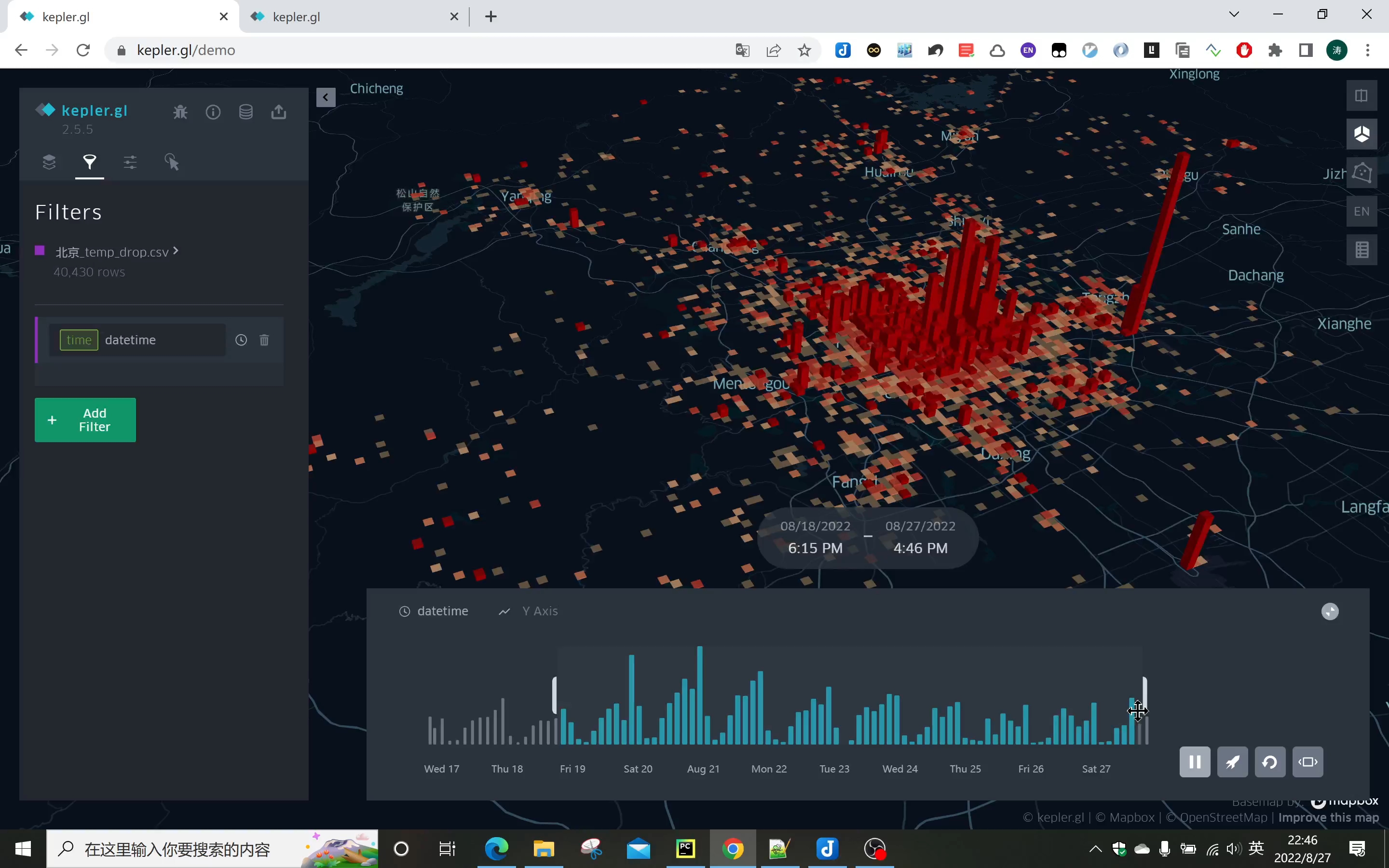This screenshot has height=868, width=1389.
Task: Click the Add Filter button
Action: tap(85, 420)
